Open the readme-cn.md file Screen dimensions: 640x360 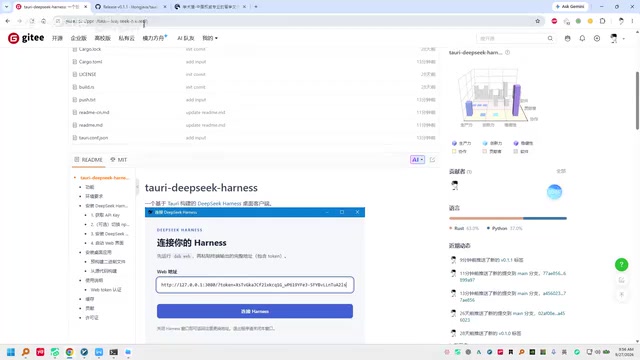(x=94, y=112)
